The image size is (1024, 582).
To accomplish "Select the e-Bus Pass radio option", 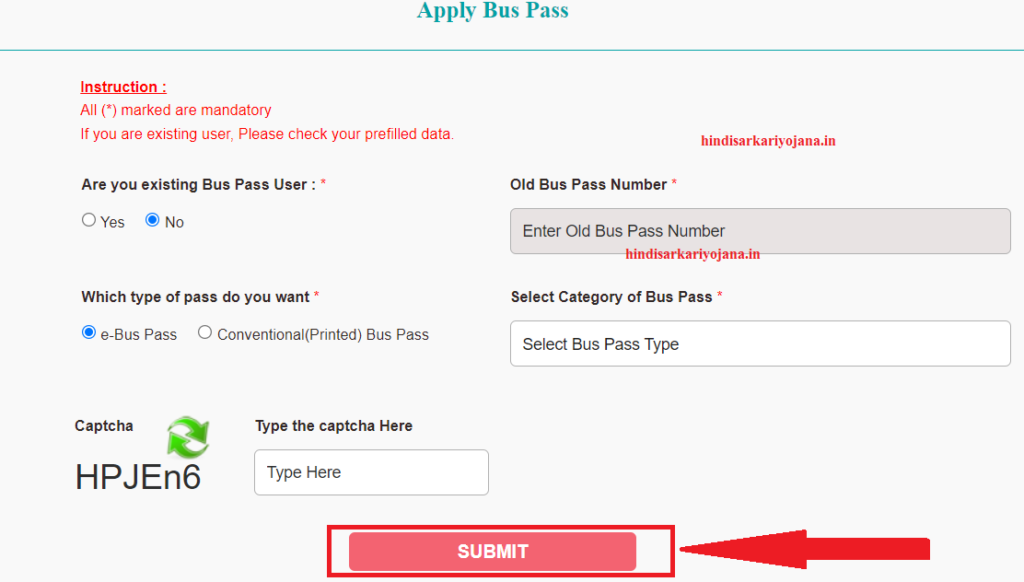I will 89,332.
